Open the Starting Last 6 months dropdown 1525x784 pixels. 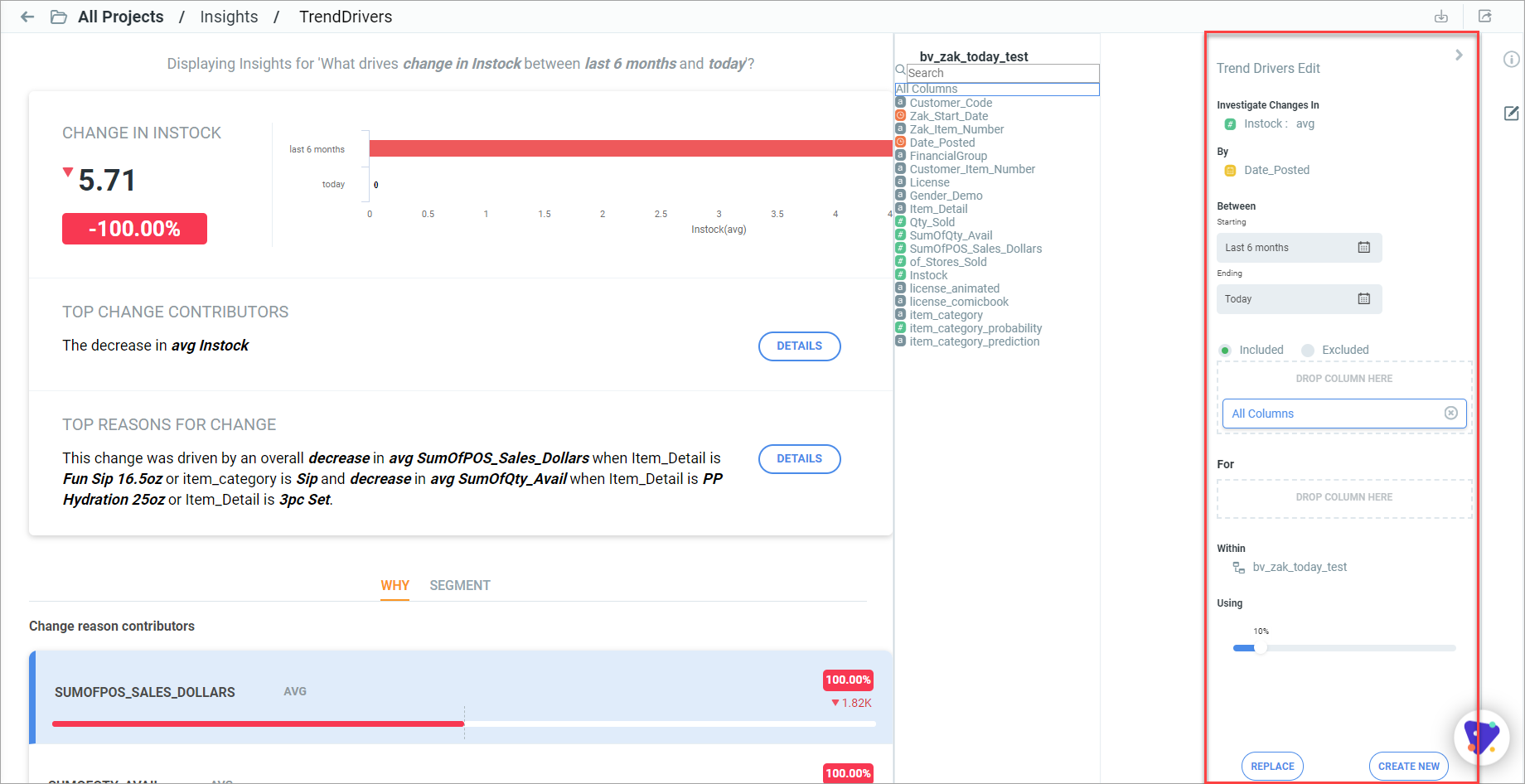1299,248
